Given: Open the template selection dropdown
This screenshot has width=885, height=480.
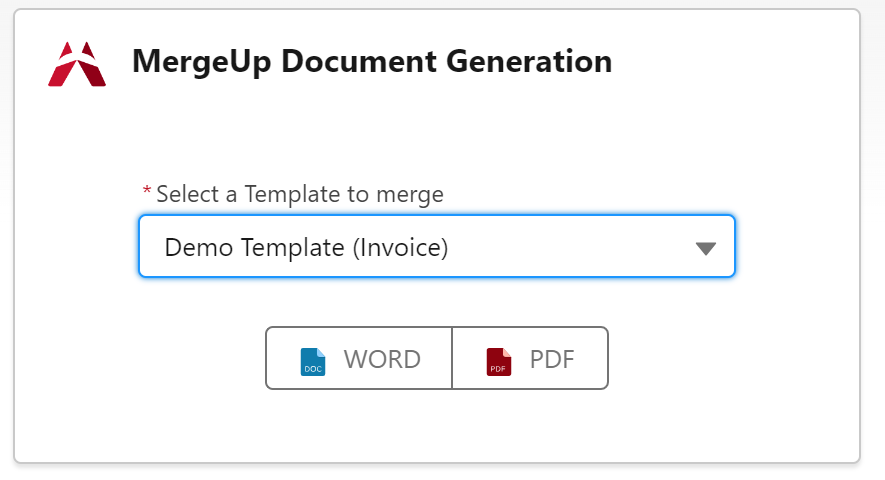Looking at the screenshot, I should click(437, 246).
